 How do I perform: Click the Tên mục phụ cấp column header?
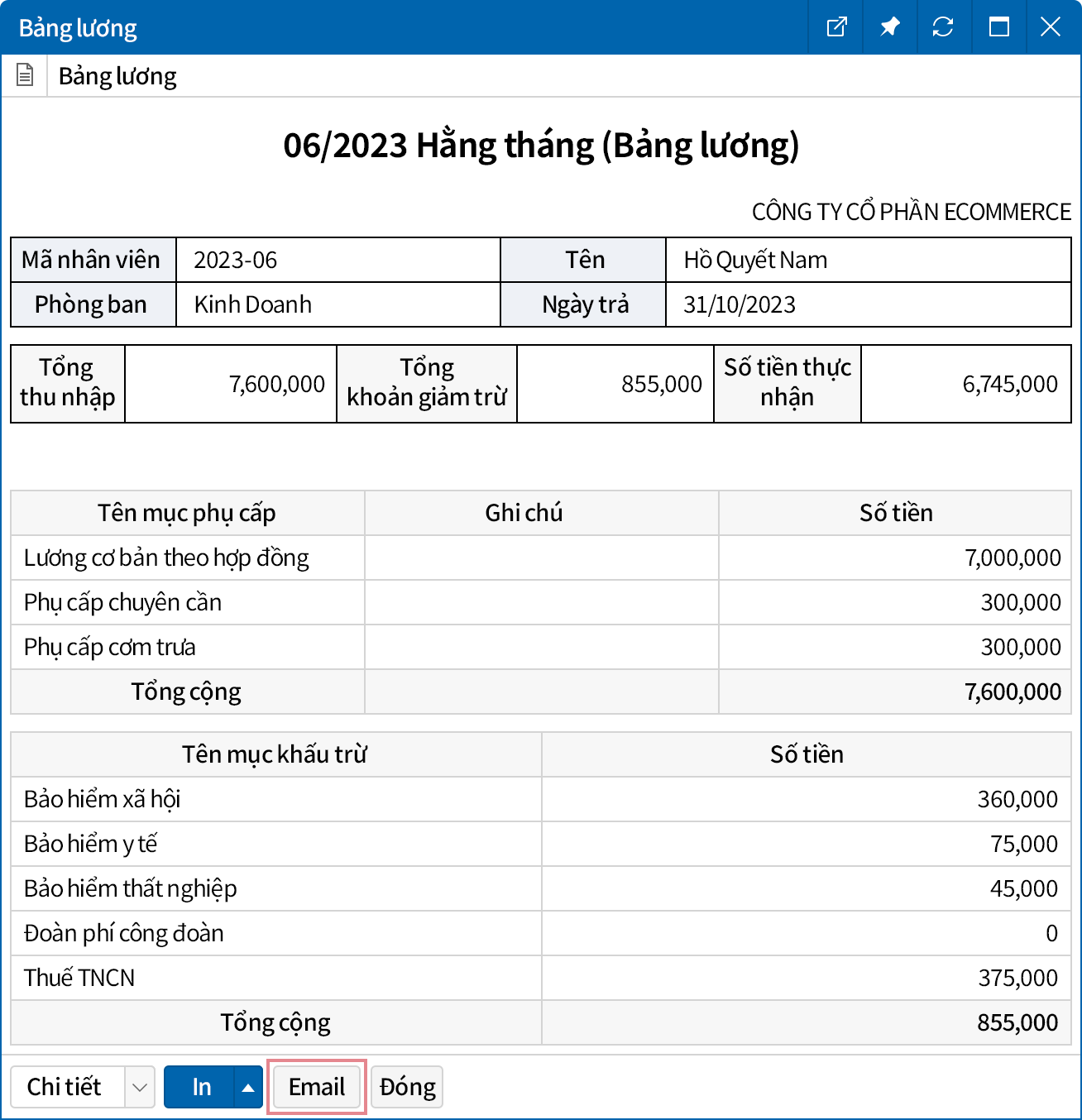coord(187,513)
